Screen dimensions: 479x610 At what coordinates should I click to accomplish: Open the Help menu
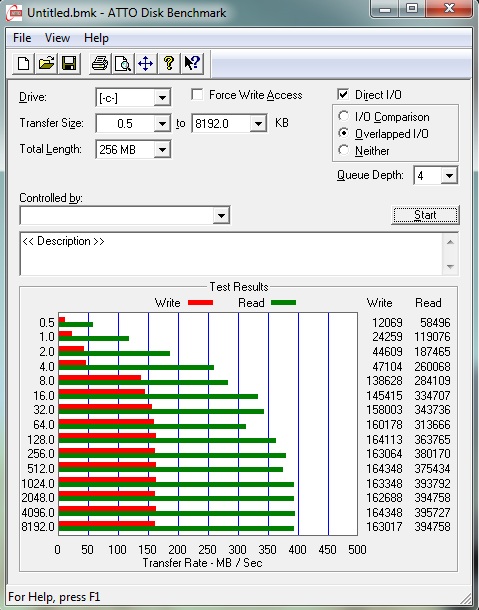(96, 38)
